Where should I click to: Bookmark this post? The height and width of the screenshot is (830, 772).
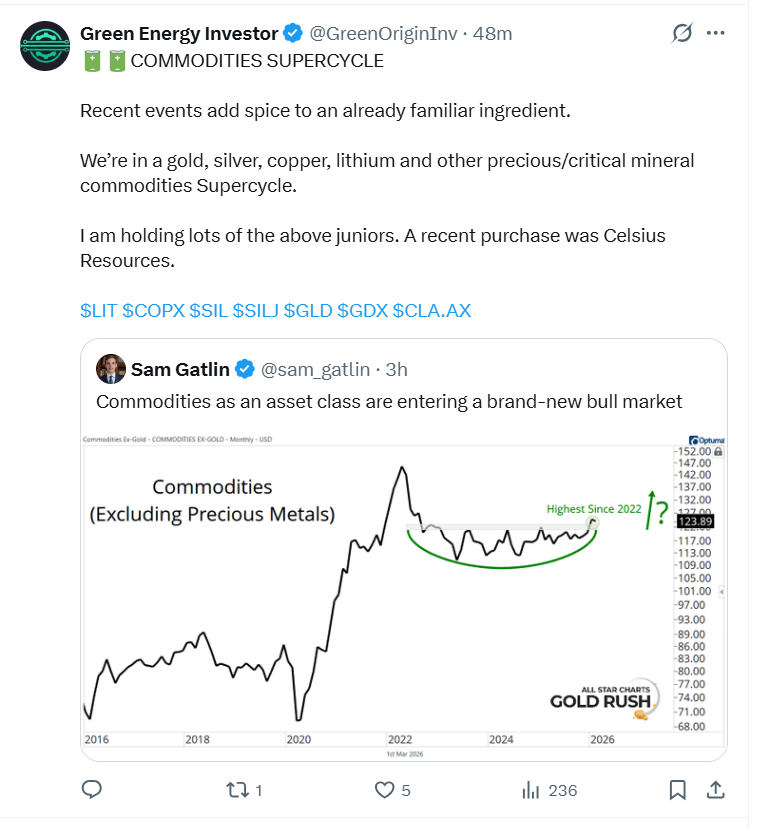tap(677, 790)
